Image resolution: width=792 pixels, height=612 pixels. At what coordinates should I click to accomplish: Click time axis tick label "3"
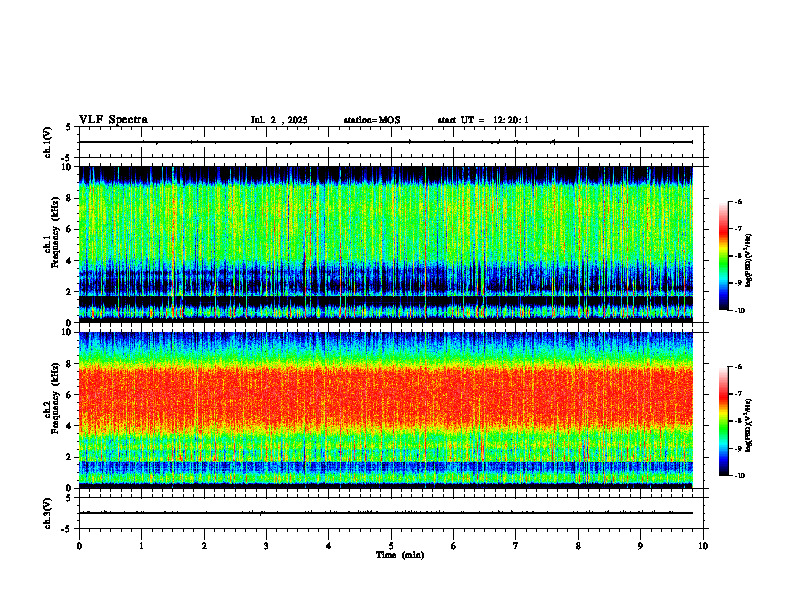(x=266, y=546)
